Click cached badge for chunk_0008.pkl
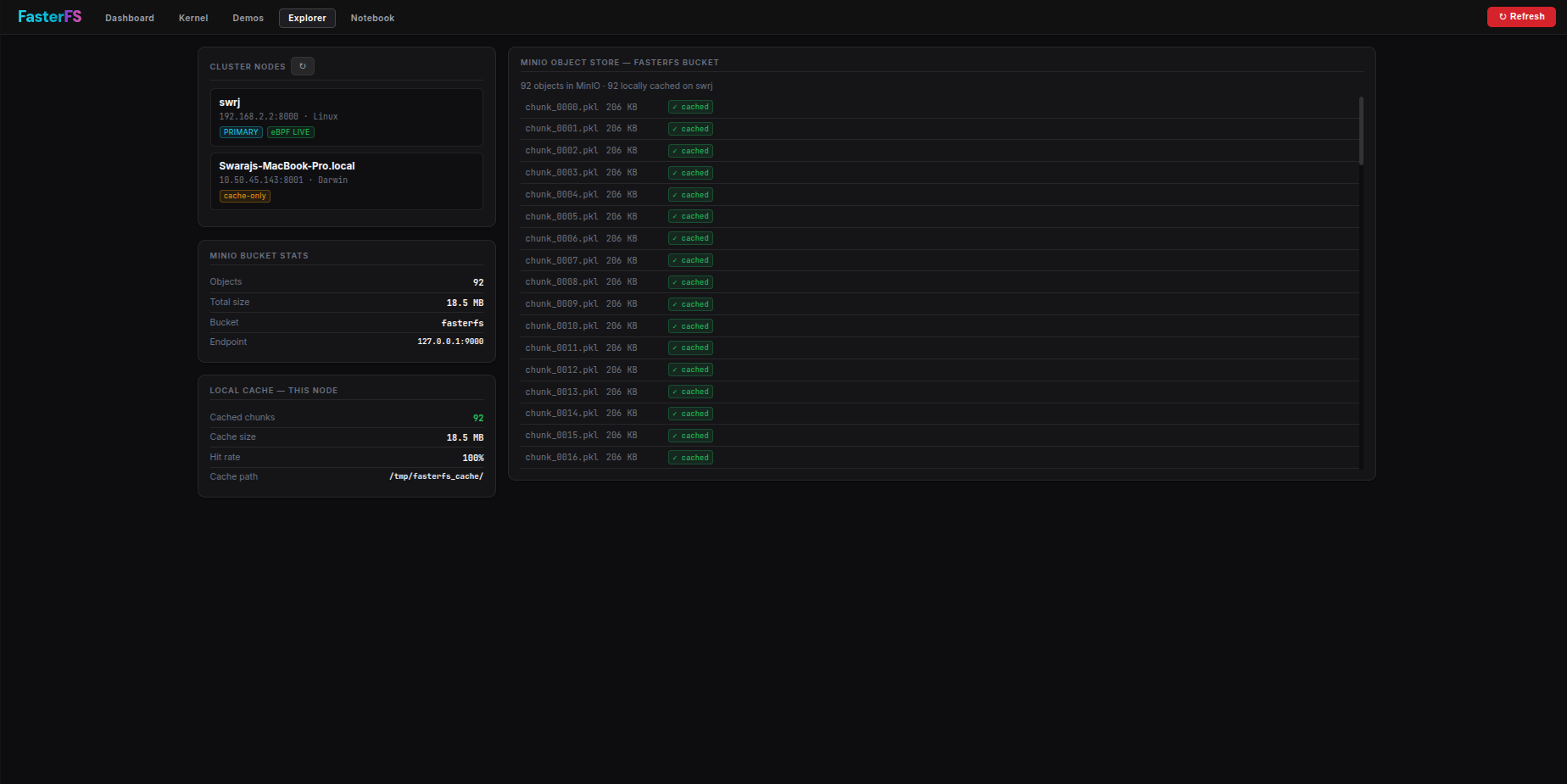 click(x=690, y=282)
